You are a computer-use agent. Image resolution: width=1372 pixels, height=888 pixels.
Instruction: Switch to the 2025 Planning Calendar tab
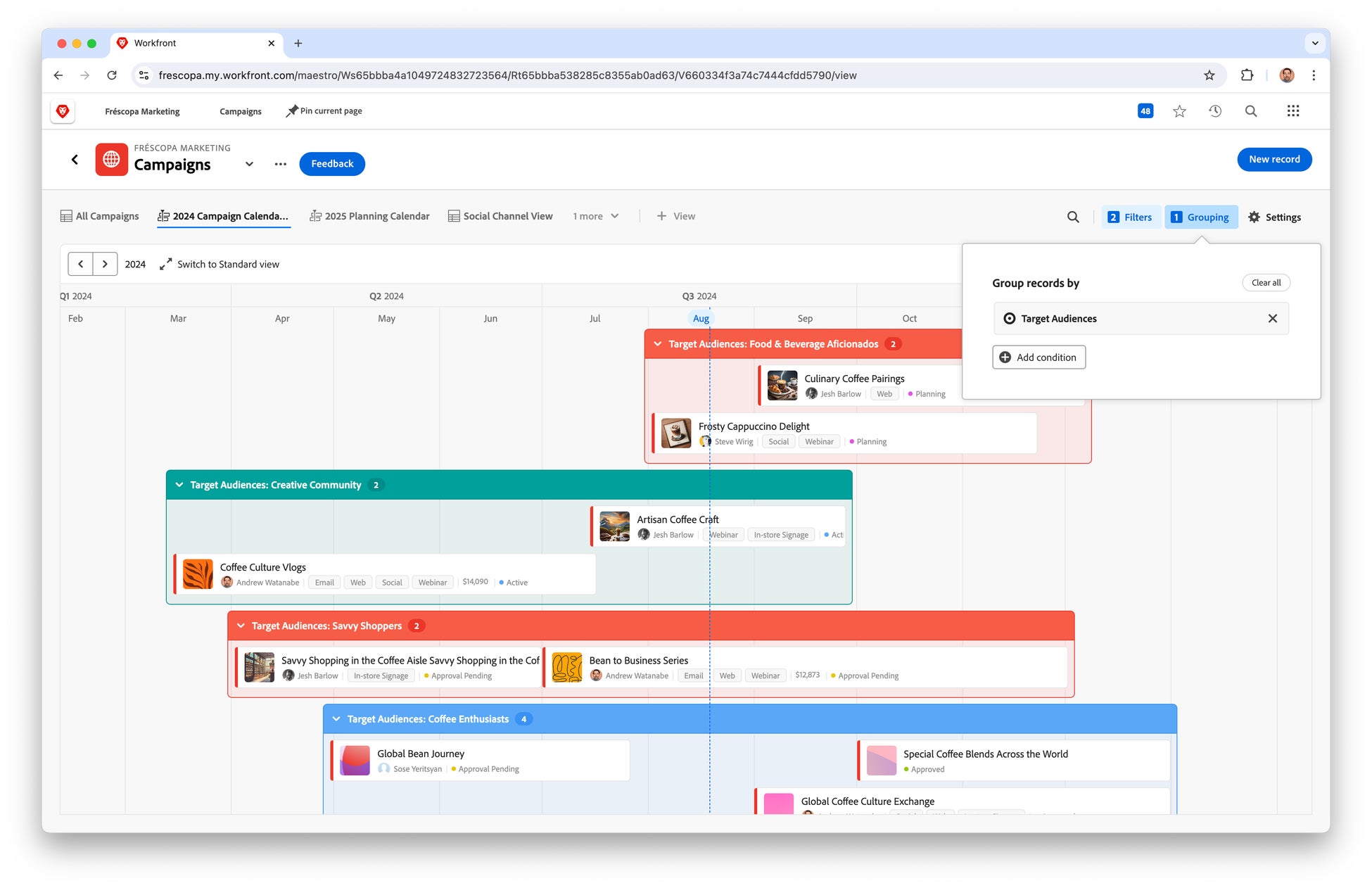tap(369, 216)
